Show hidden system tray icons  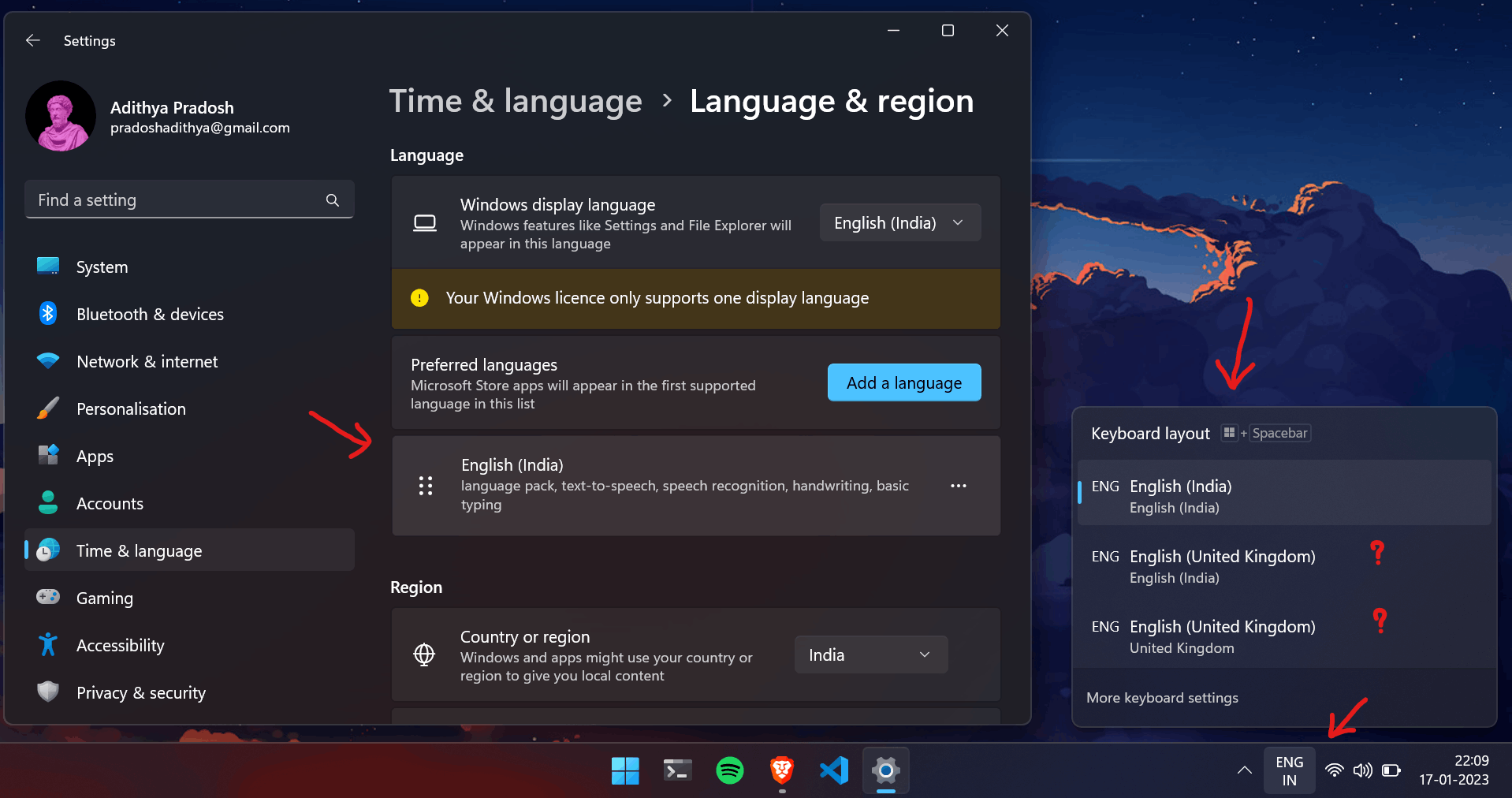tap(1244, 770)
